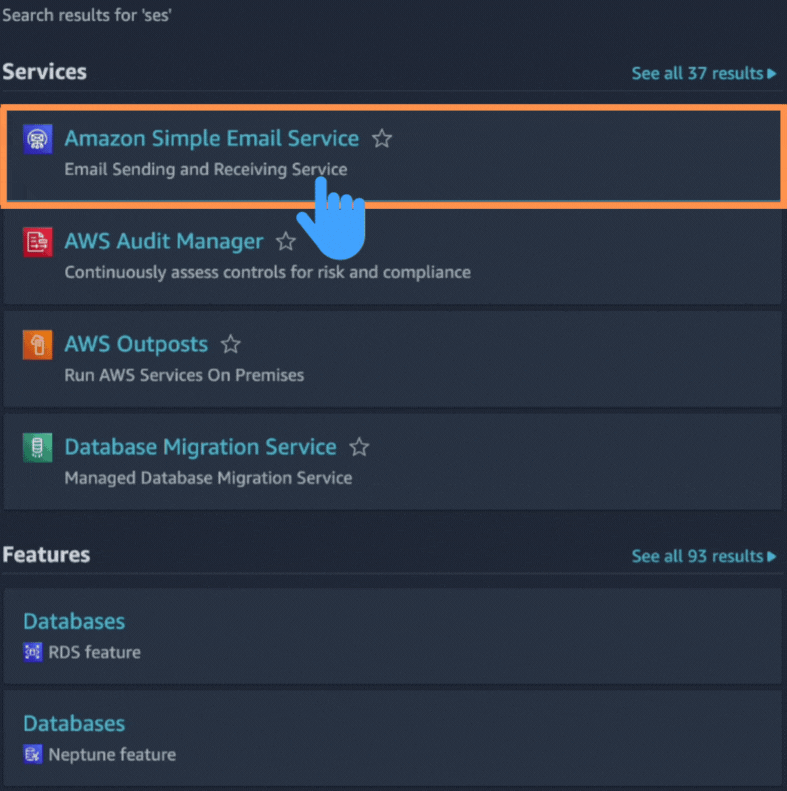Viewport: 787px width, 791px height.
Task: Open Amazon Simple Email Service link
Action: pyautogui.click(x=211, y=139)
